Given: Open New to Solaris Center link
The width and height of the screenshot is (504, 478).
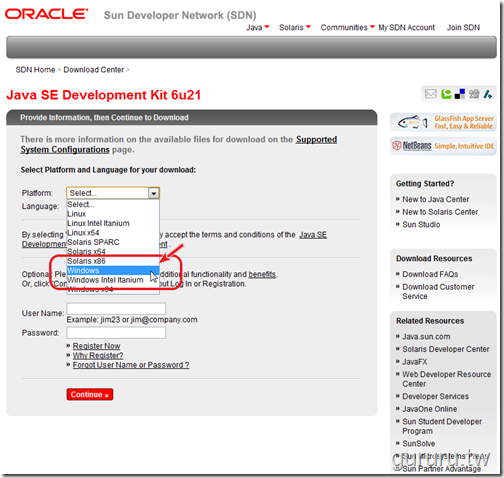Looking at the screenshot, I should tap(440, 212).
